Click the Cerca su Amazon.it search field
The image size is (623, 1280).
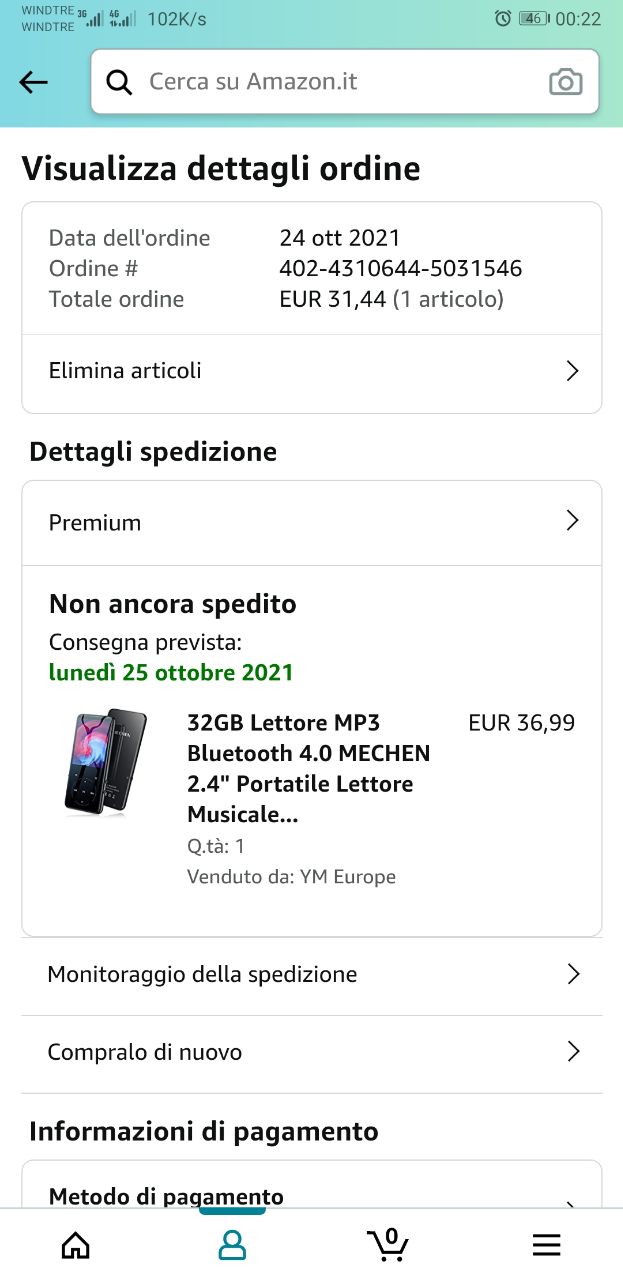(x=330, y=82)
